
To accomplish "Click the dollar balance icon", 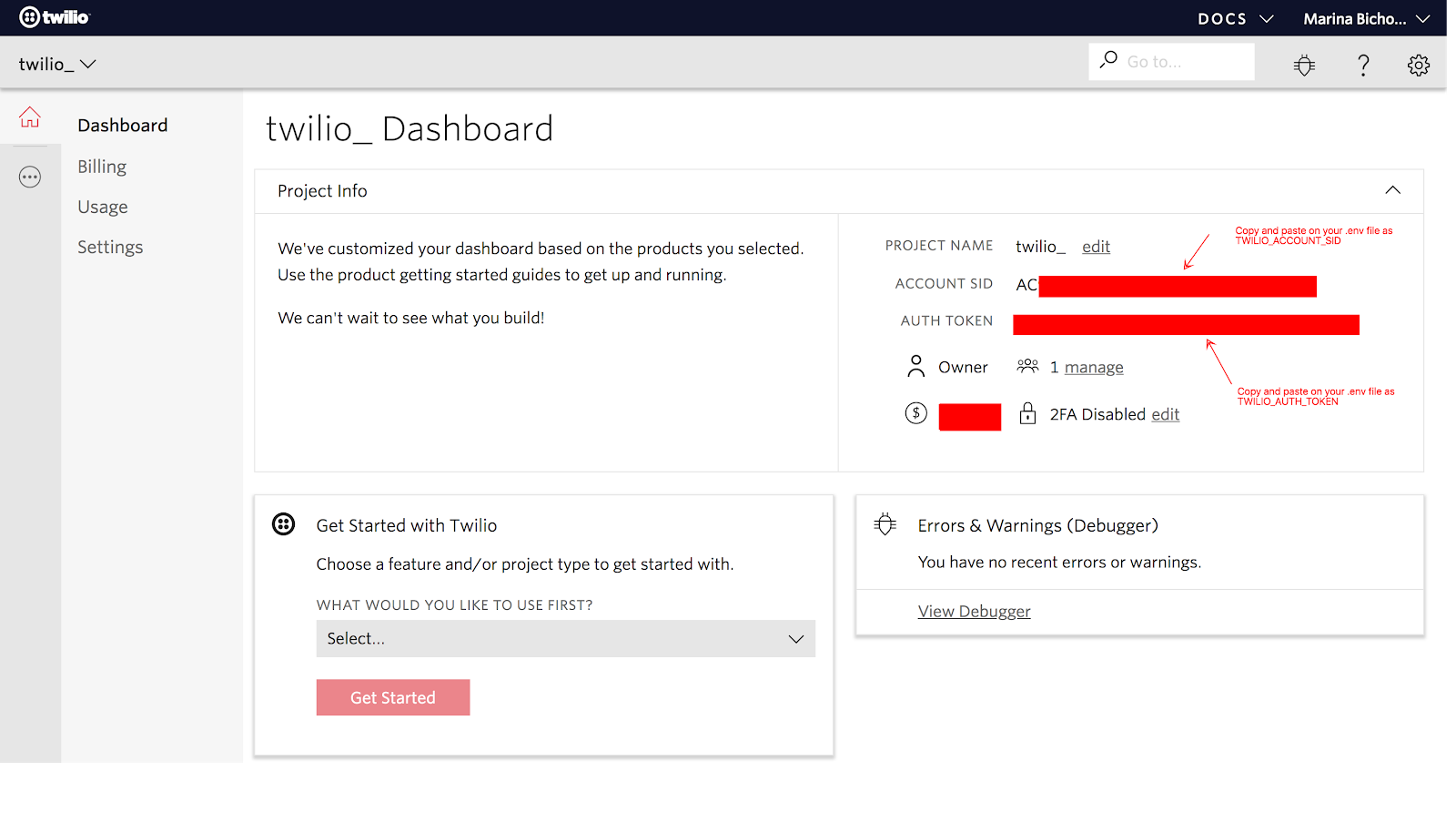I will coord(916,413).
